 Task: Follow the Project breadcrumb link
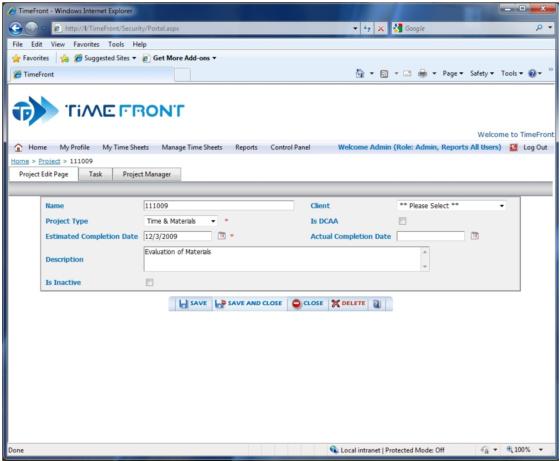(x=49, y=161)
